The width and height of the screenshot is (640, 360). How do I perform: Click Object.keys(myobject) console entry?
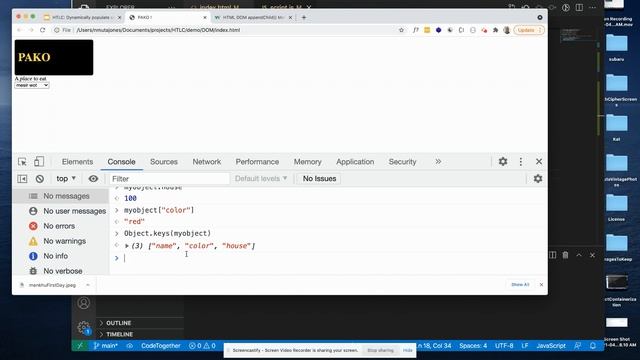[x=167, y=233]
